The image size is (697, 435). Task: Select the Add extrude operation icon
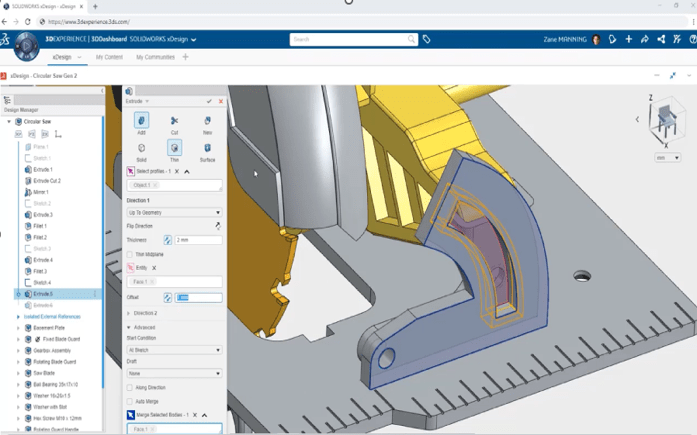coord(141,121)
